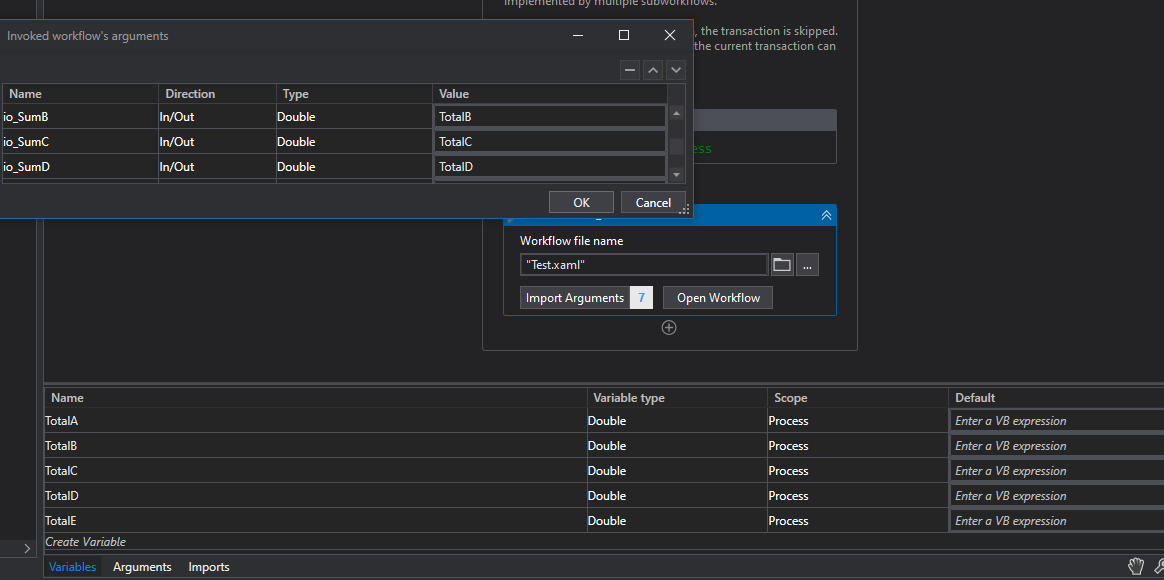The height and width of the screenshot is (580, 1164).
Task: Click the TotalD value field for io_SumD
Action: coord(549,167)
